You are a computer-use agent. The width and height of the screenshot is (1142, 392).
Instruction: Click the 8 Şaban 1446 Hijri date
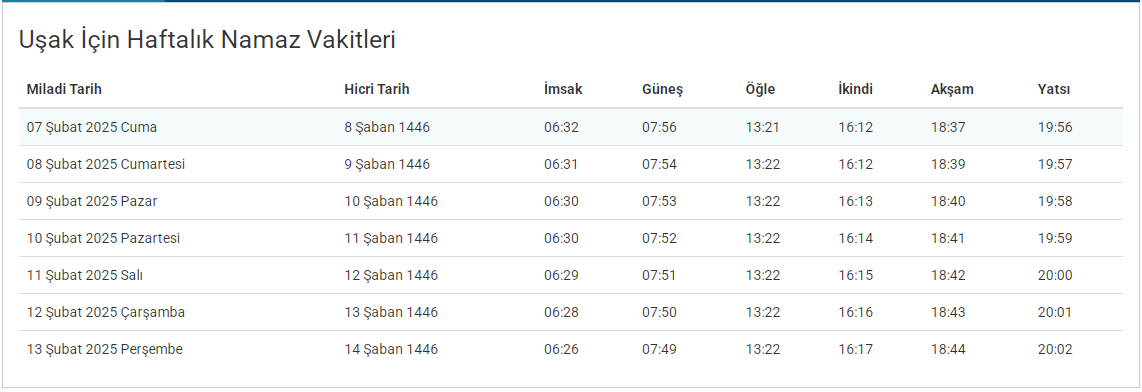[387, 127]
